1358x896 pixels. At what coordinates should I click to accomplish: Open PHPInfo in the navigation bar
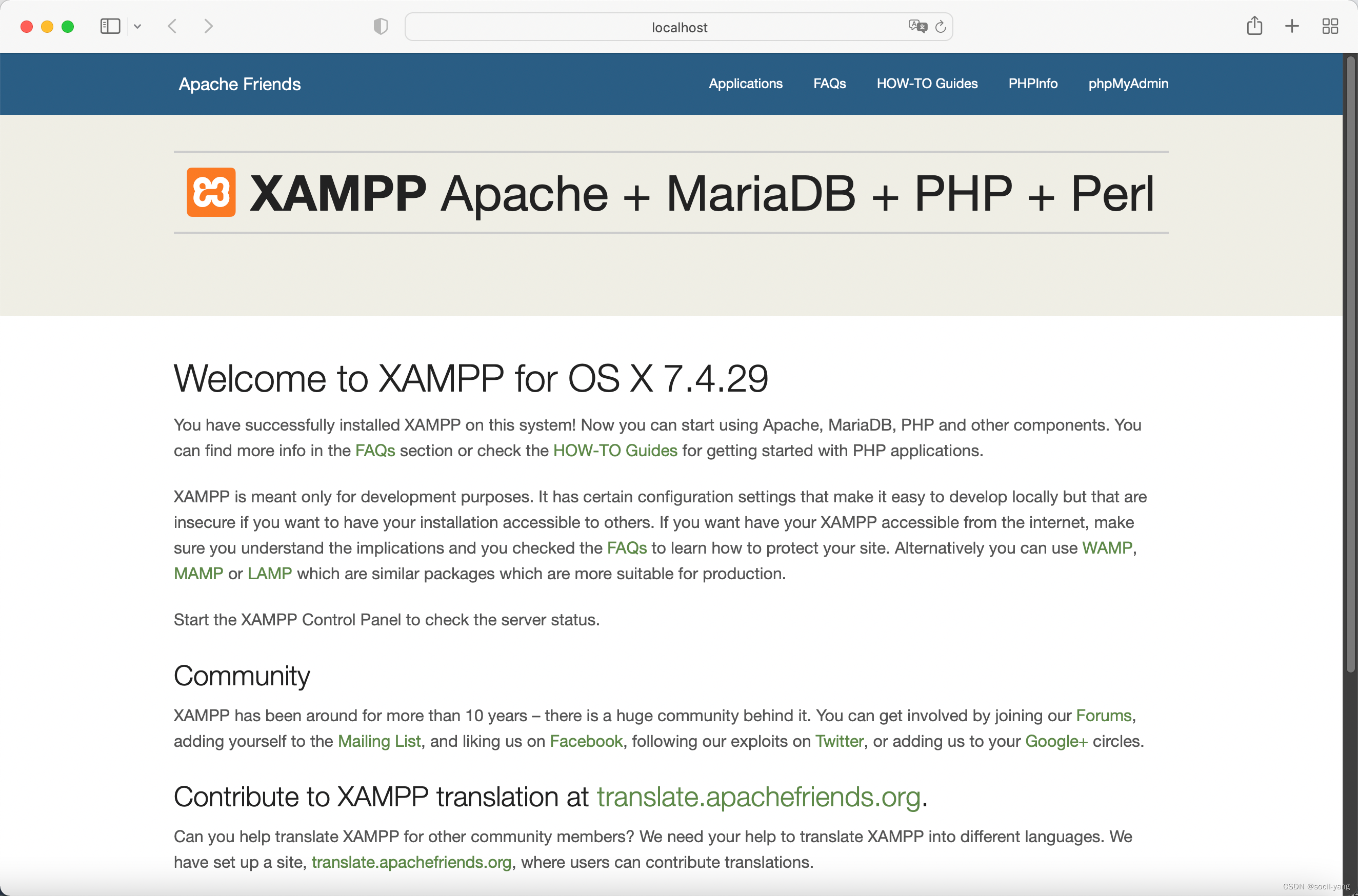1032,84
